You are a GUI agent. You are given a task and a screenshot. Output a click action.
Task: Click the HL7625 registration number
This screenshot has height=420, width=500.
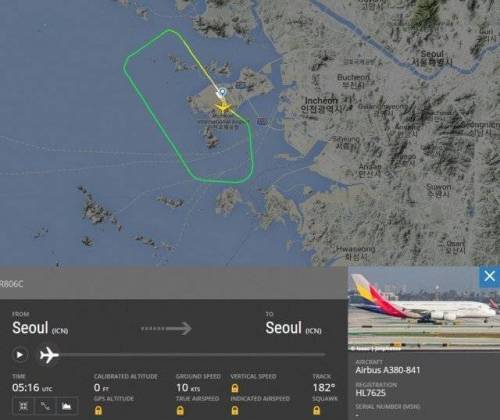[371, 393]
